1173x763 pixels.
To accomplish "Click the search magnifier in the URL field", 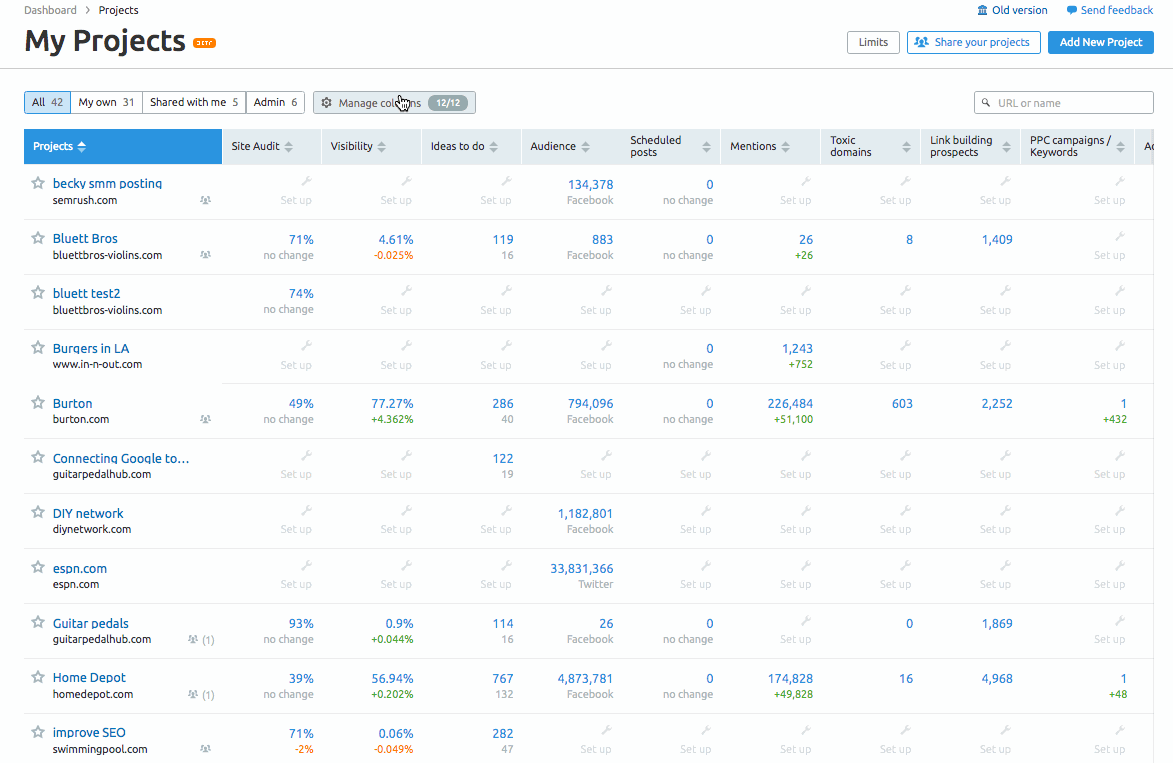I will 985,102.
